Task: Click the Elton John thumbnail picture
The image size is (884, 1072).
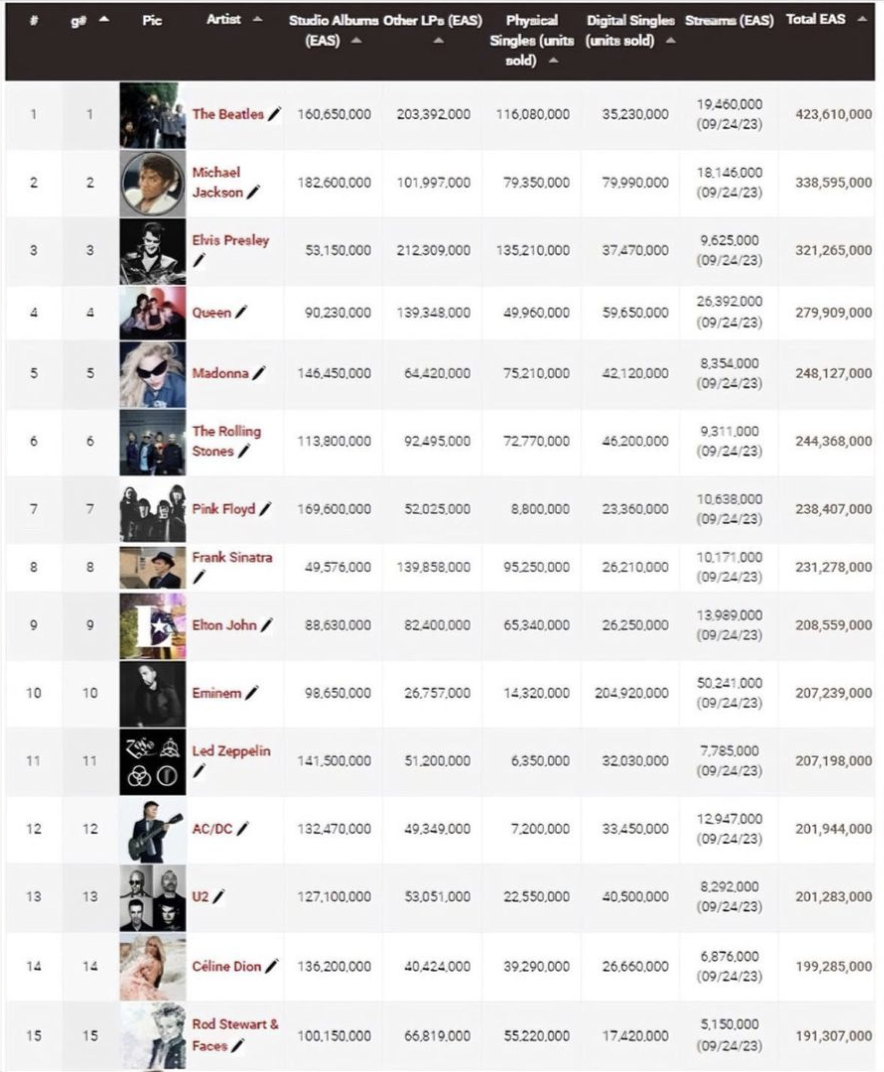Action: [152, 626]
